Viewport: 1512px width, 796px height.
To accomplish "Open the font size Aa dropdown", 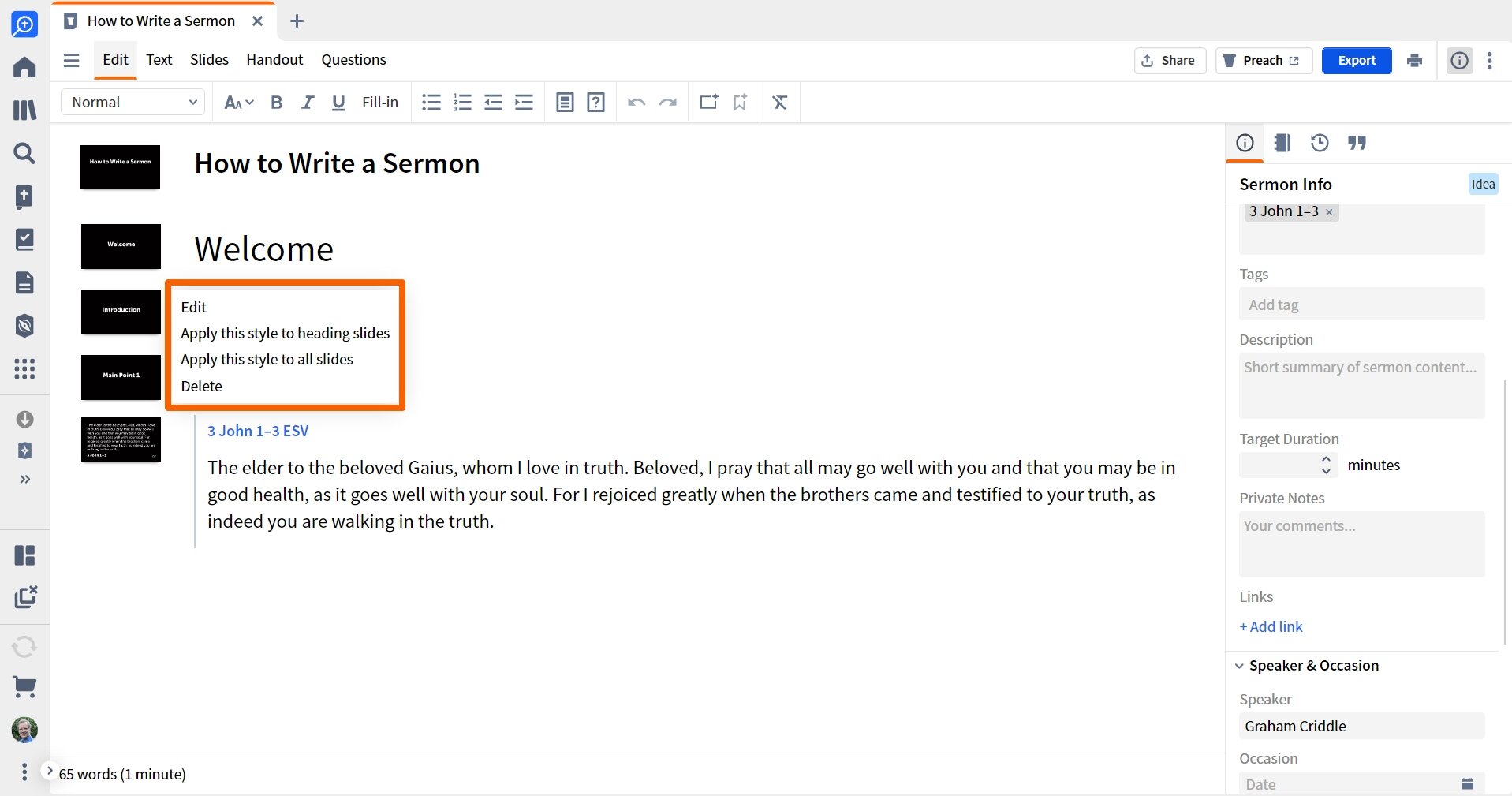I will (238, 102).
